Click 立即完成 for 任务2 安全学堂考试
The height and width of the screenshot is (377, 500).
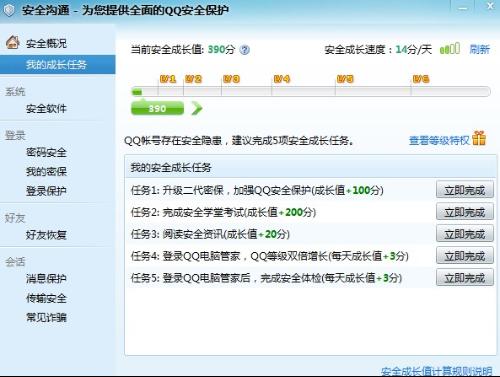tap(465, 212)
